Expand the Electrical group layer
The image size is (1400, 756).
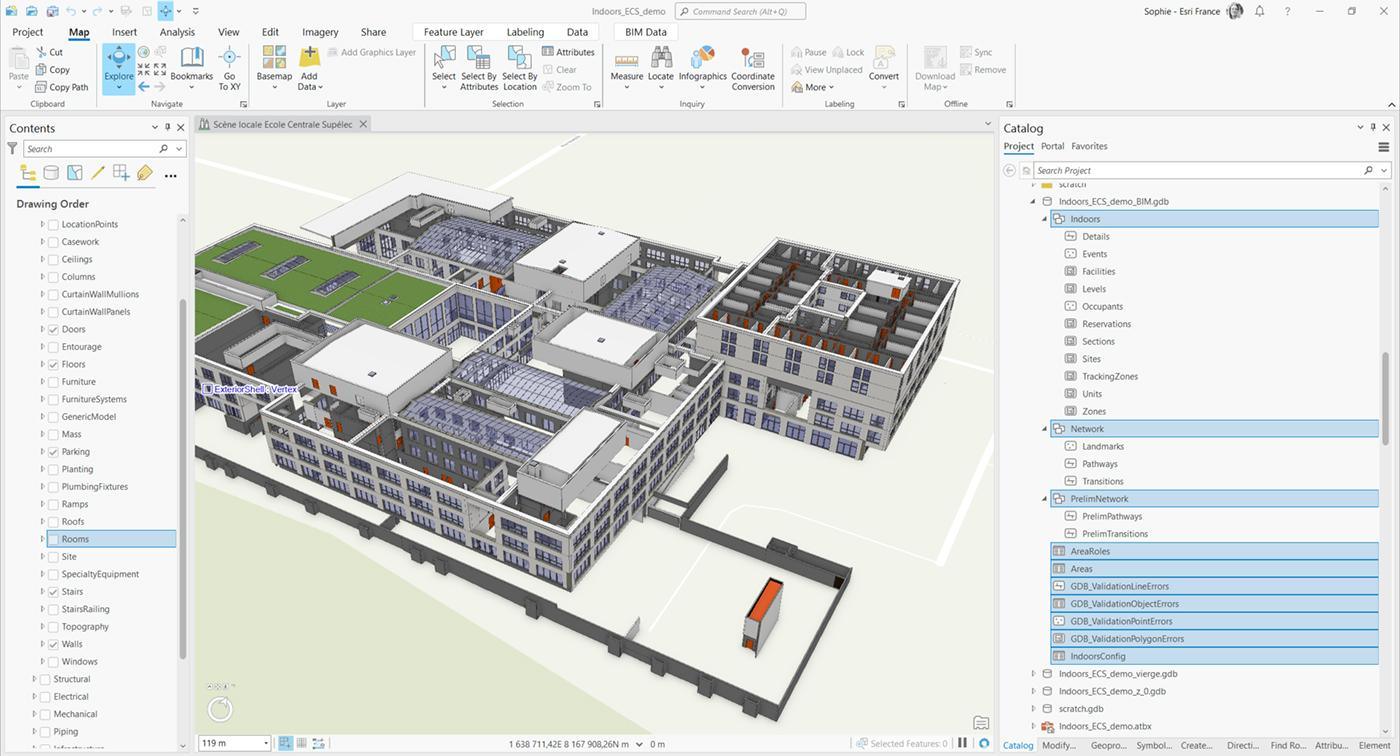point(34,697)
